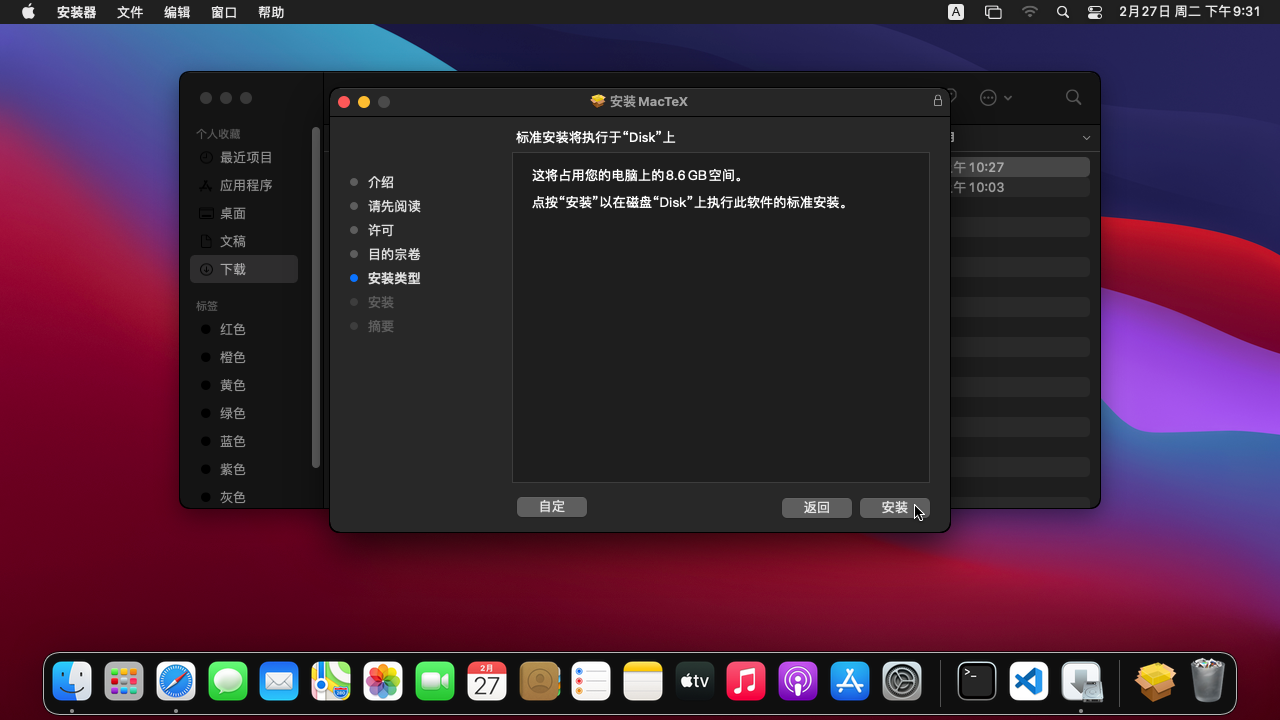Image resolution: width=1280 pixels, height=720 pixels.
Task: Click the input source icon in menu bar
Action: tap(956, 12)
